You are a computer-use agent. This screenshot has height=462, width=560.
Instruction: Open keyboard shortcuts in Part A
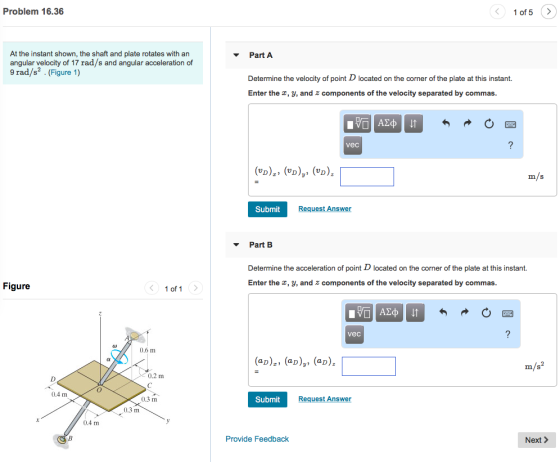click(510, 124)
